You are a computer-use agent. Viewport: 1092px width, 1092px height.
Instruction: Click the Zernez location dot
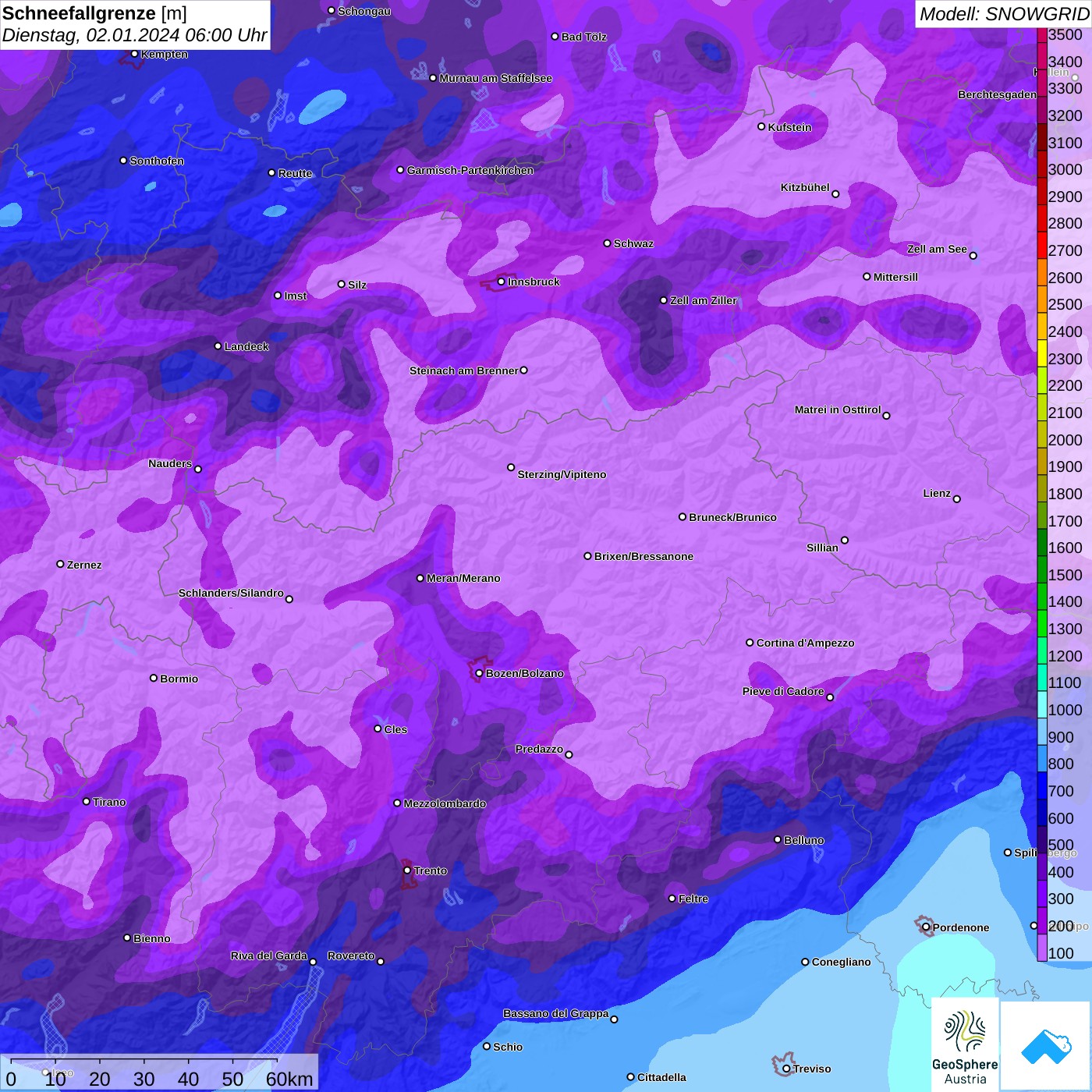(60, 564)
